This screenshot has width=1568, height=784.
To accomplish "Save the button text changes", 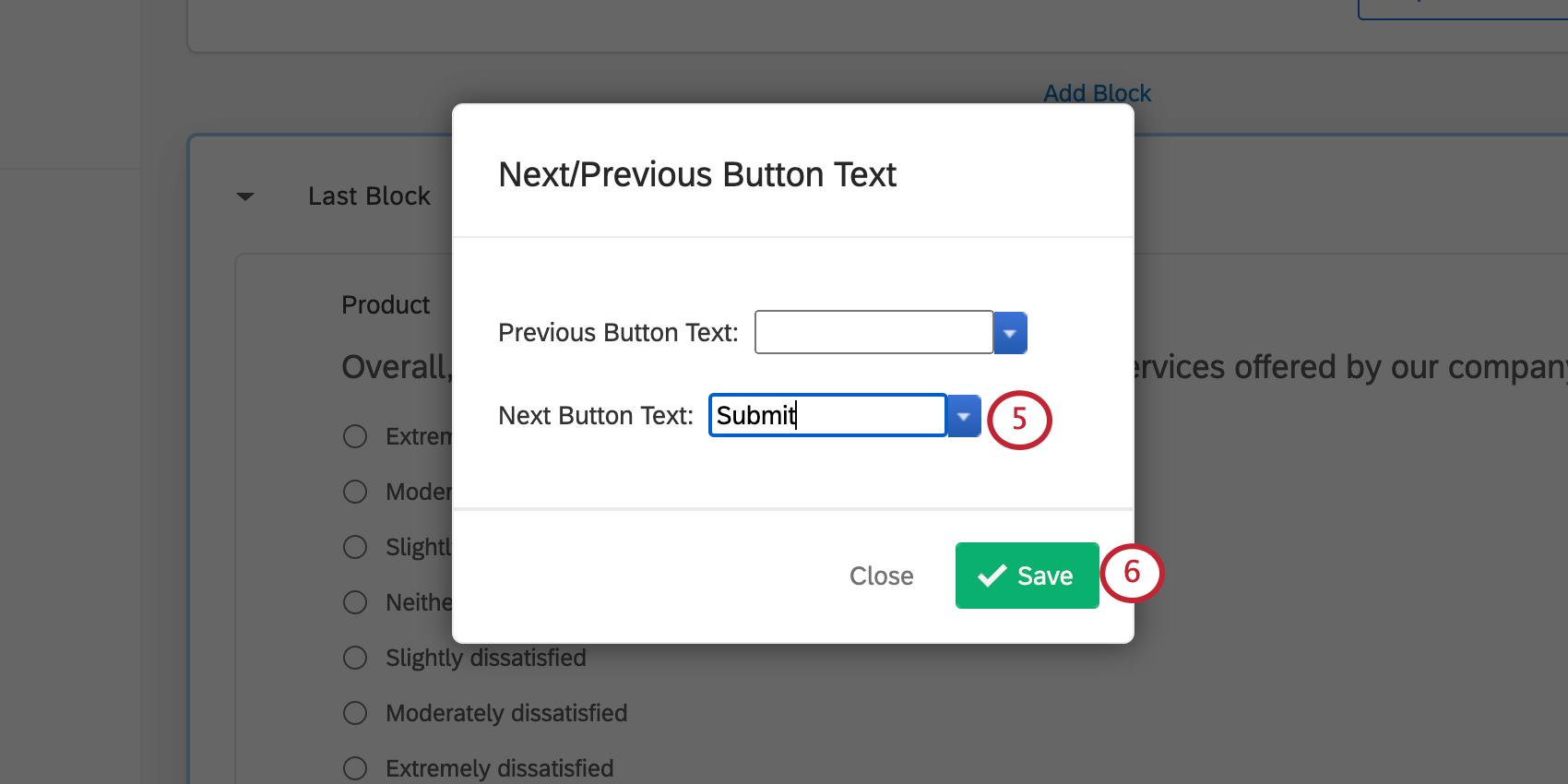I will (1027, 576).
